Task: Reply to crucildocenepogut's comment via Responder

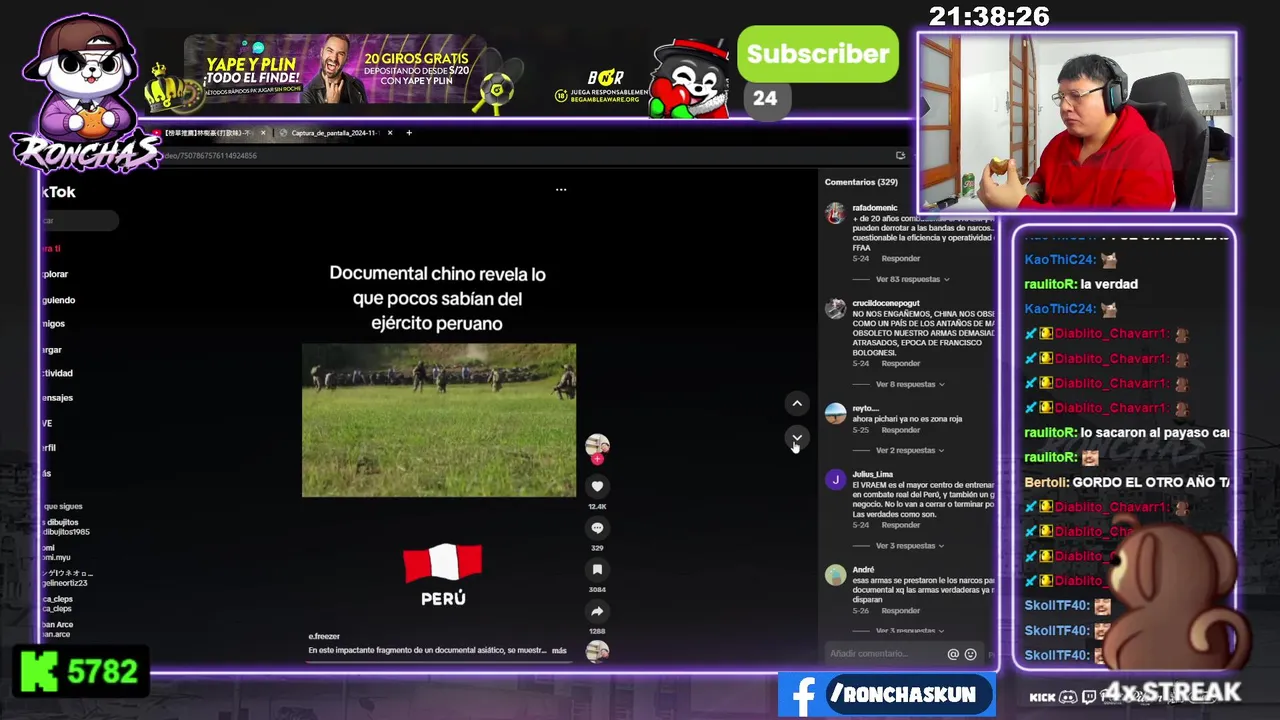Action: point(901,364)
